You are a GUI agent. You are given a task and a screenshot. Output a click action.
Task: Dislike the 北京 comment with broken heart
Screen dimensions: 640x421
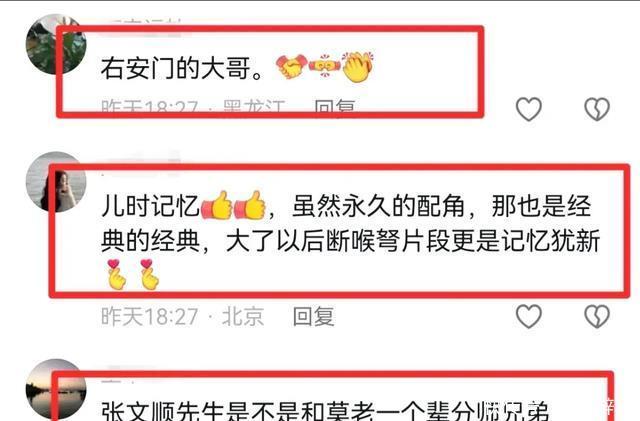tap(597, 316)
